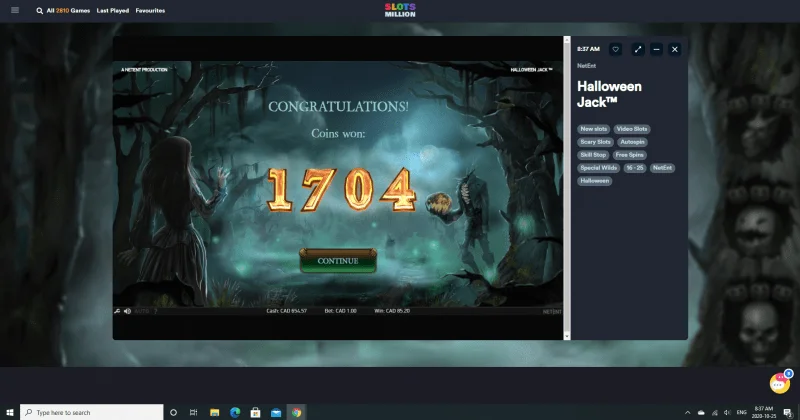Select the Free Spins tag
Image resolution: width=800 pixels, height=420 pixels.
tap(630, 155)
